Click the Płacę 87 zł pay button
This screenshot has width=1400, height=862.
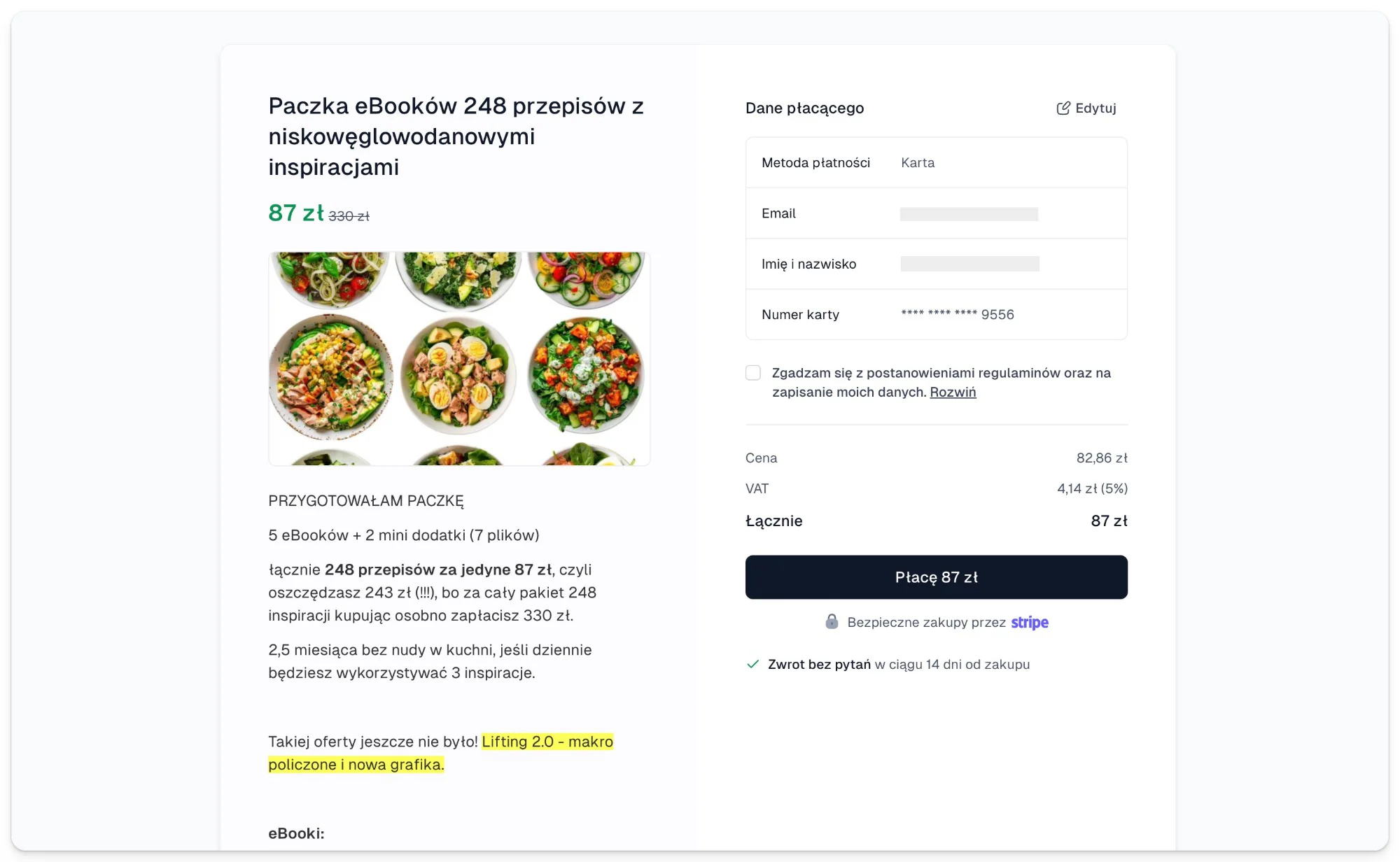pos(937,577)
